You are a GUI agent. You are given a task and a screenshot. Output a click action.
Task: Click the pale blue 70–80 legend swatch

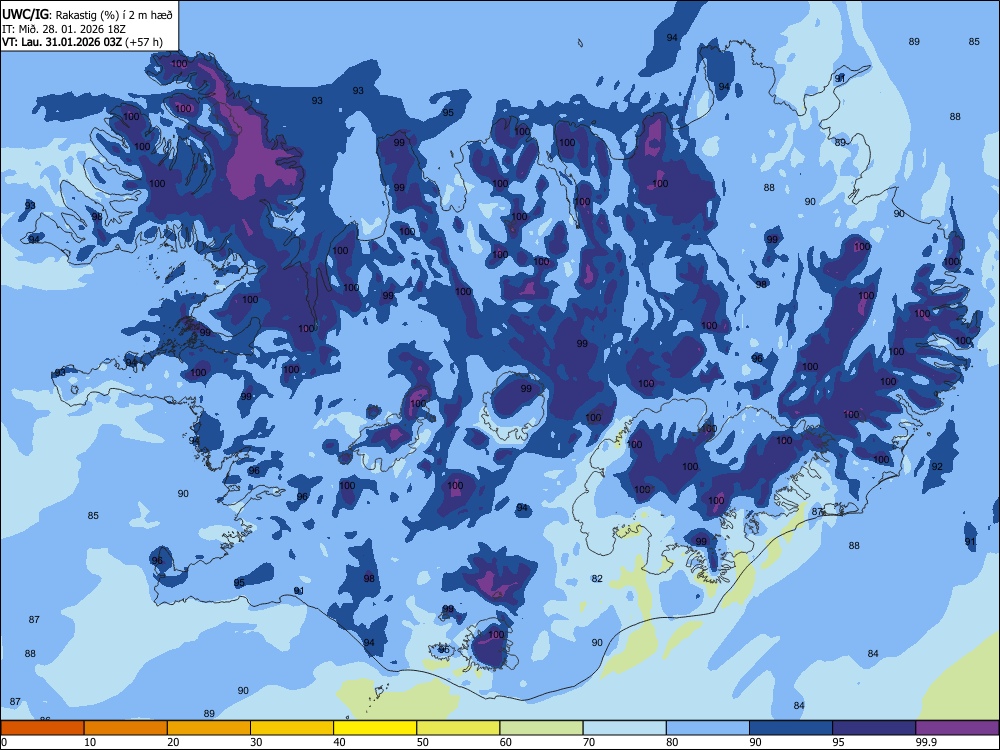pyautogui.click(x=624, y=728)
